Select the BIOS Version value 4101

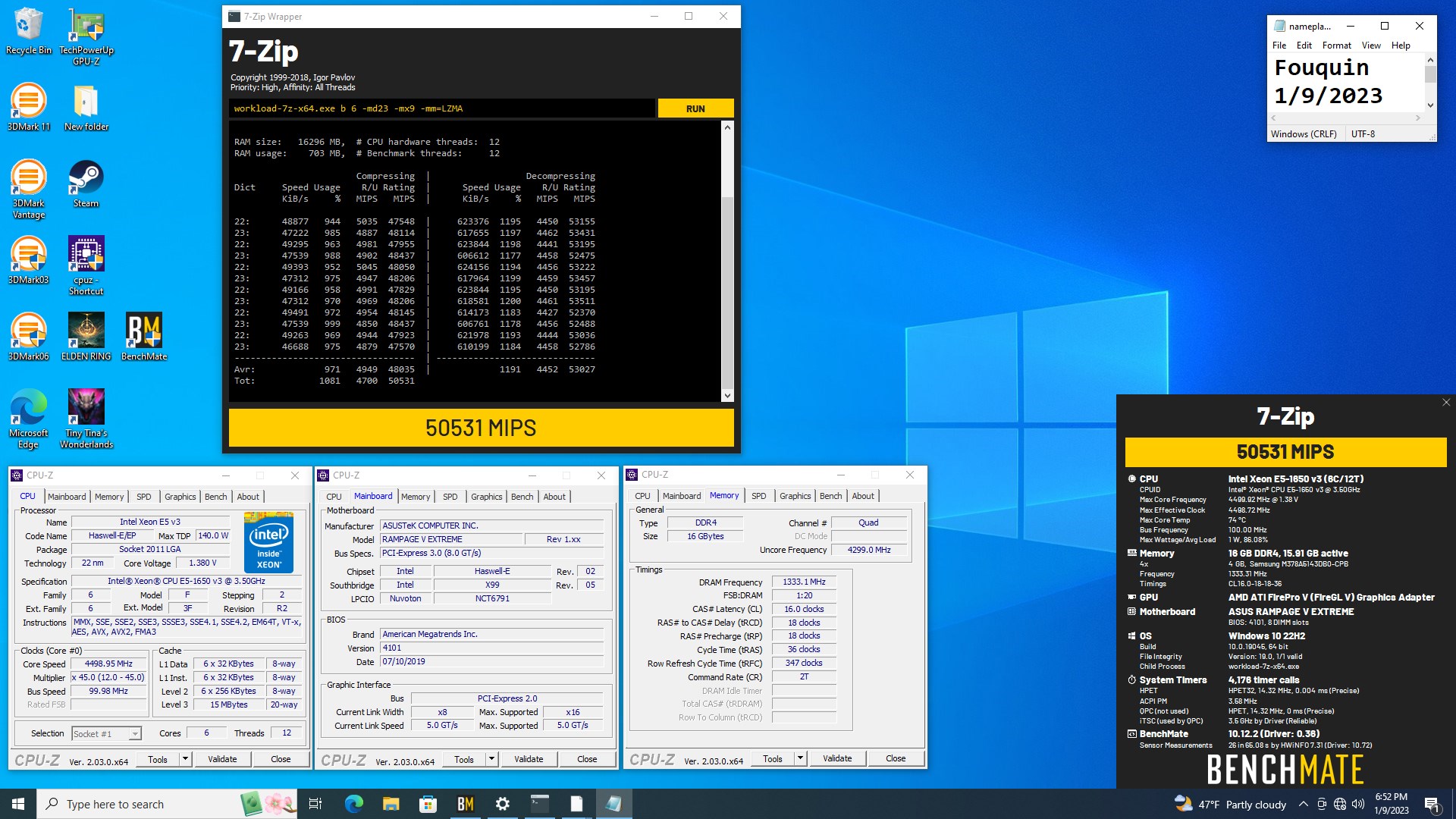click(x=491, y=648)
